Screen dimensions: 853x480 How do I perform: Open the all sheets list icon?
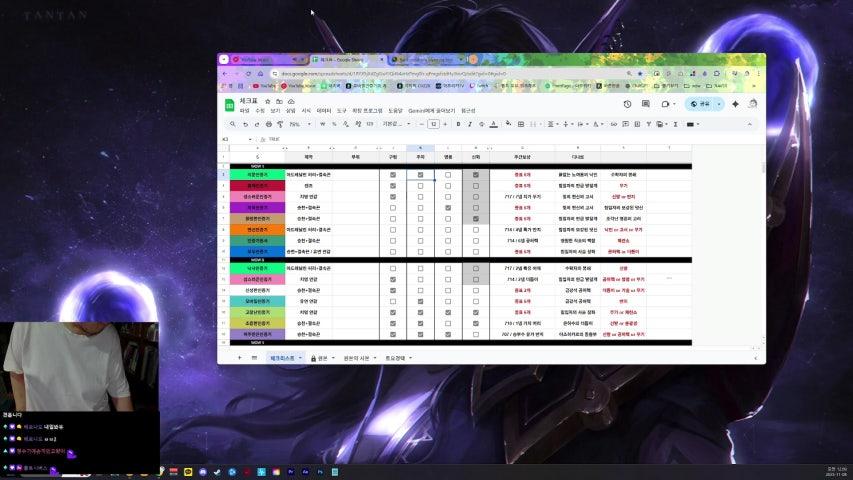253,357
